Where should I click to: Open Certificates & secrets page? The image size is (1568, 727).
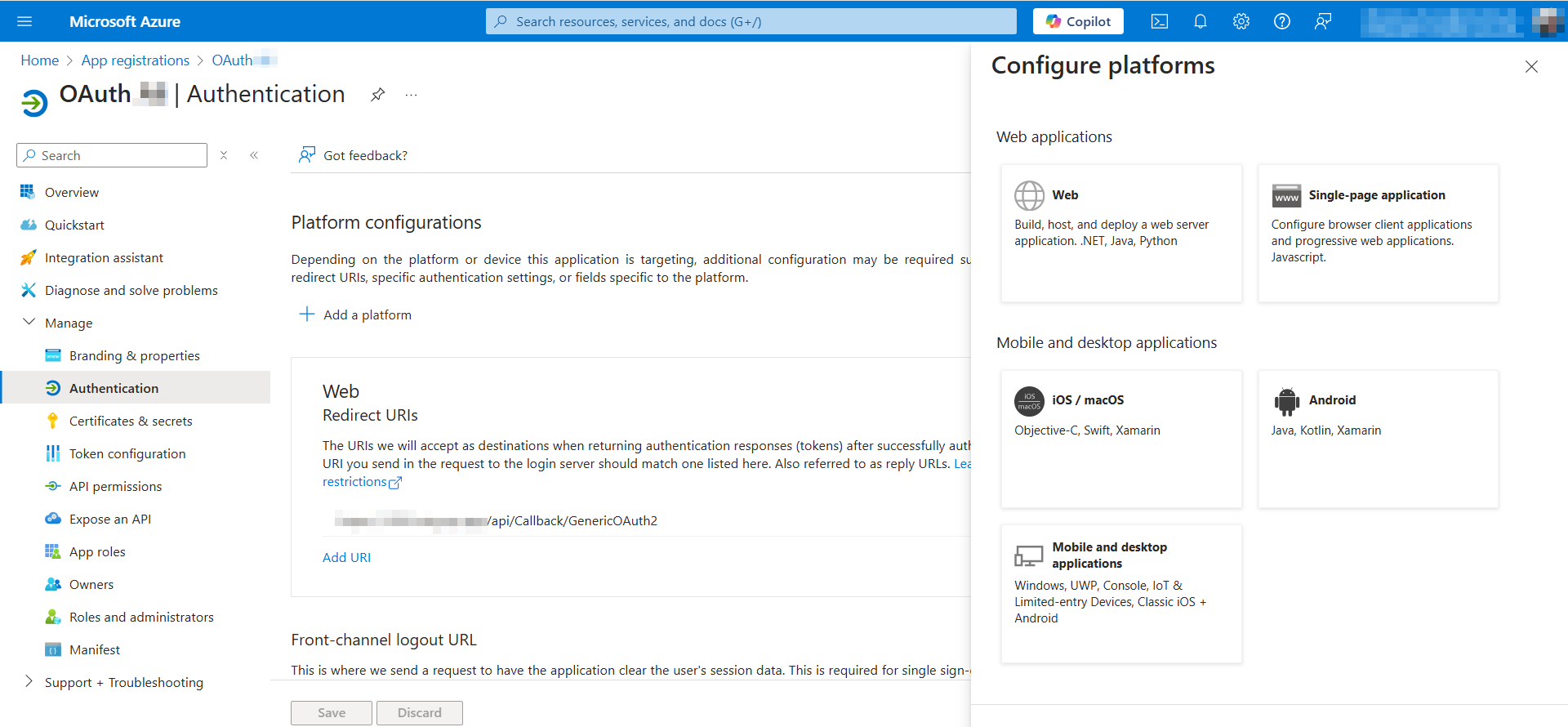click(131, 421)
